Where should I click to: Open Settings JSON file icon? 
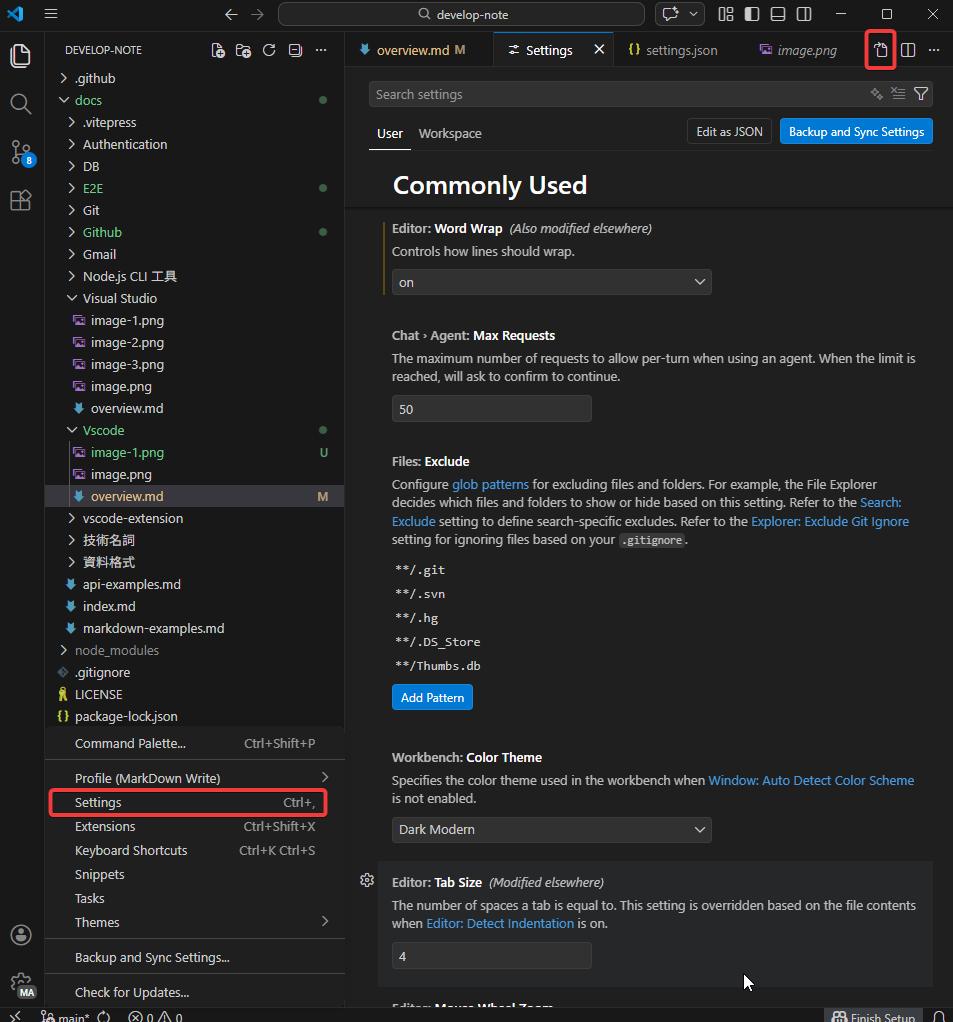(x=880, y=50)
